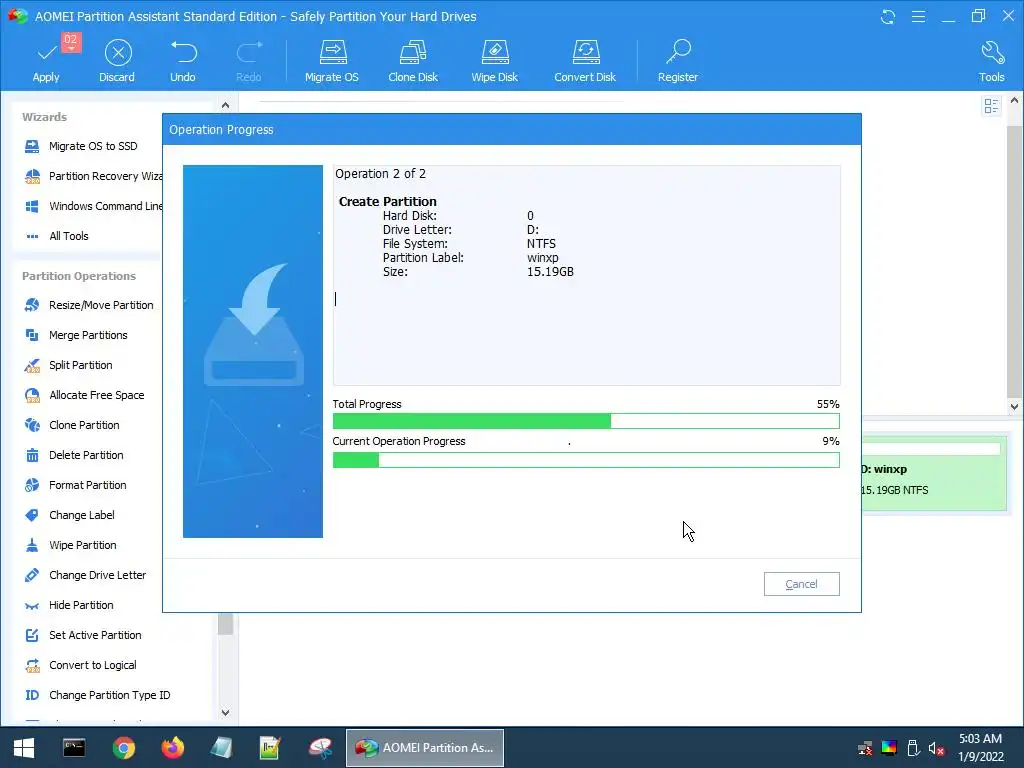Select Format Partition operation

75,485
